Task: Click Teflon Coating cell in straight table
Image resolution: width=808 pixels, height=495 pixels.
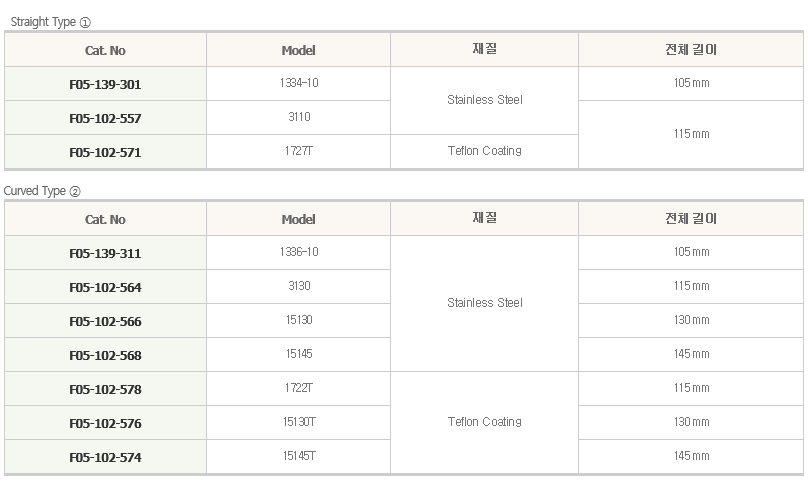Action: pos(484,151)
